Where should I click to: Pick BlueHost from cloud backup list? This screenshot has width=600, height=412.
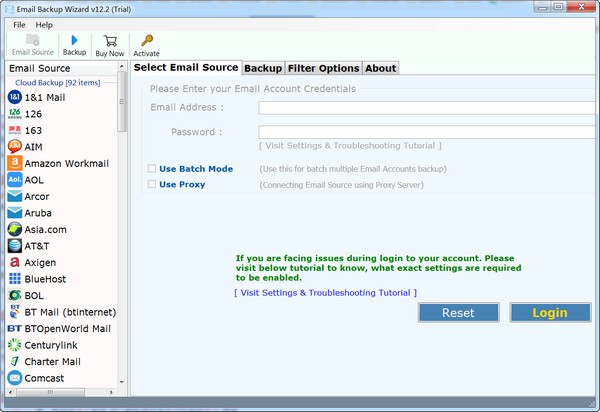pyautogui.click(x=44, y=278)
